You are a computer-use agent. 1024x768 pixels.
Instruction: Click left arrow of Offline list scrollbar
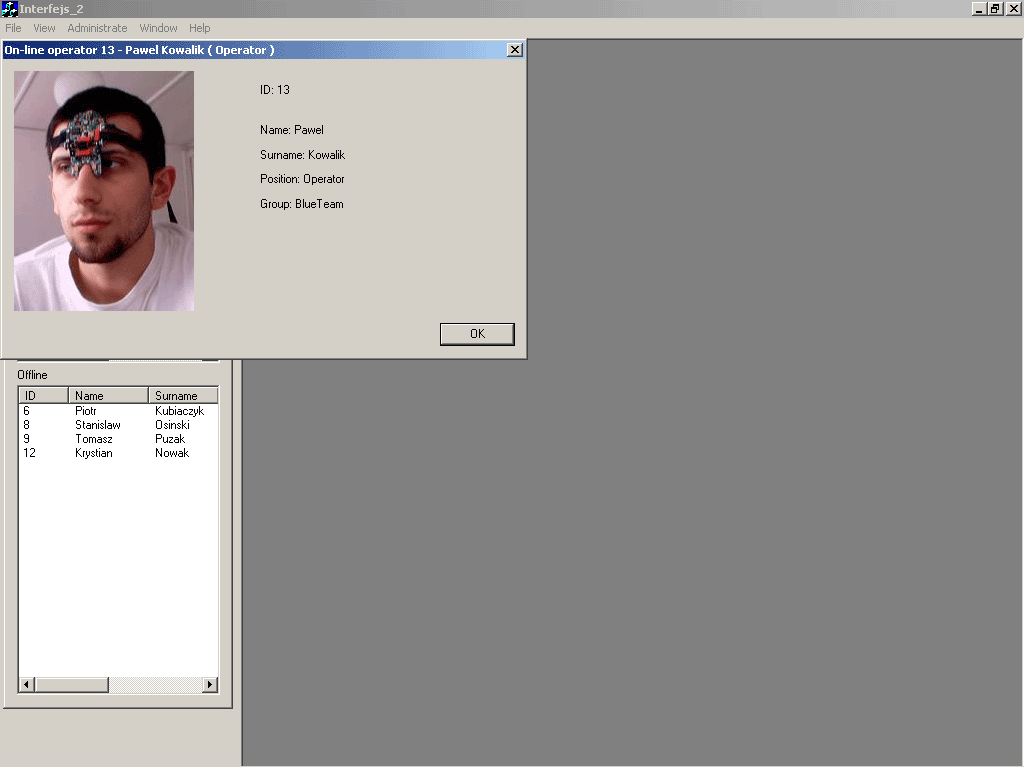point(27,684)
